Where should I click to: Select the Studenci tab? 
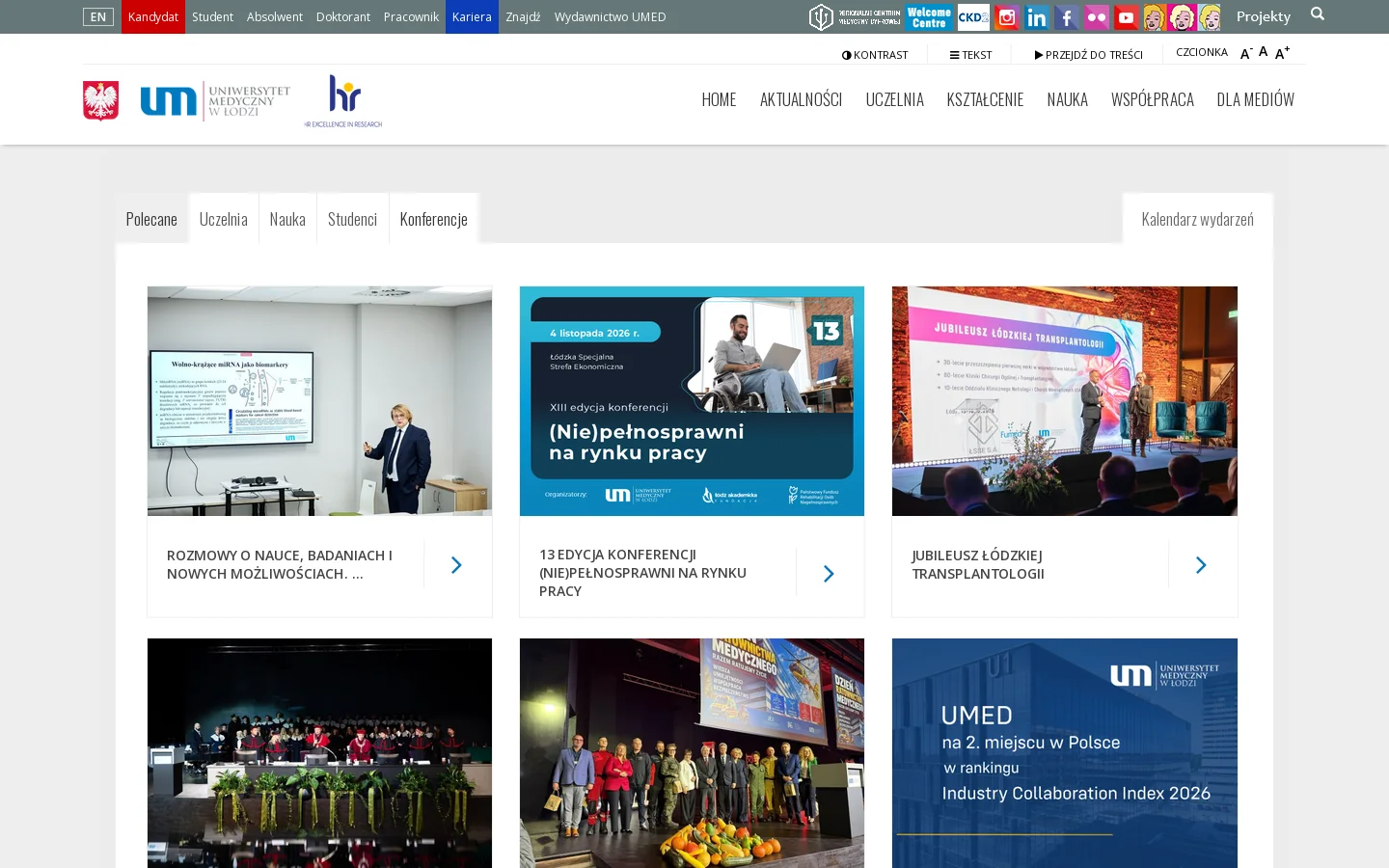coord(352,219)
